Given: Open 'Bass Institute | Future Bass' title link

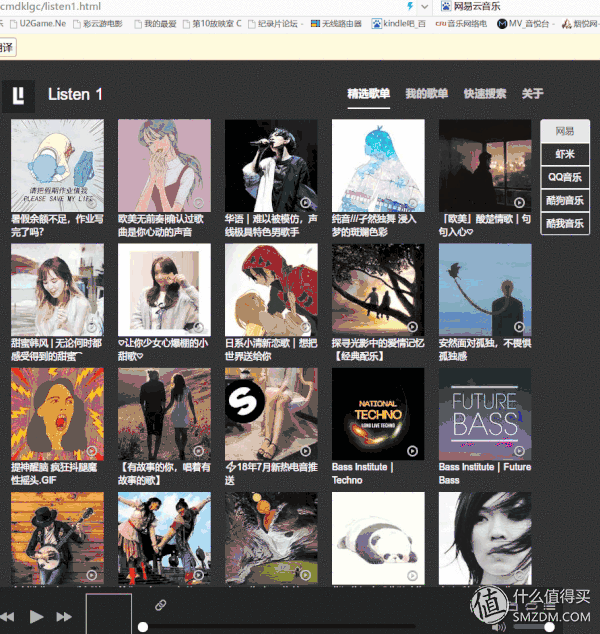Looking at the screenshot, I should (485, 473).
